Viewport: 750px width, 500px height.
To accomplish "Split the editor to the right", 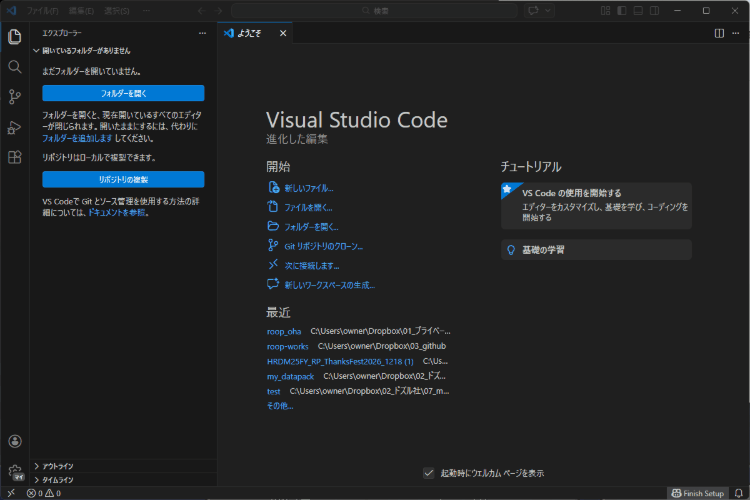I will point(719,33).
